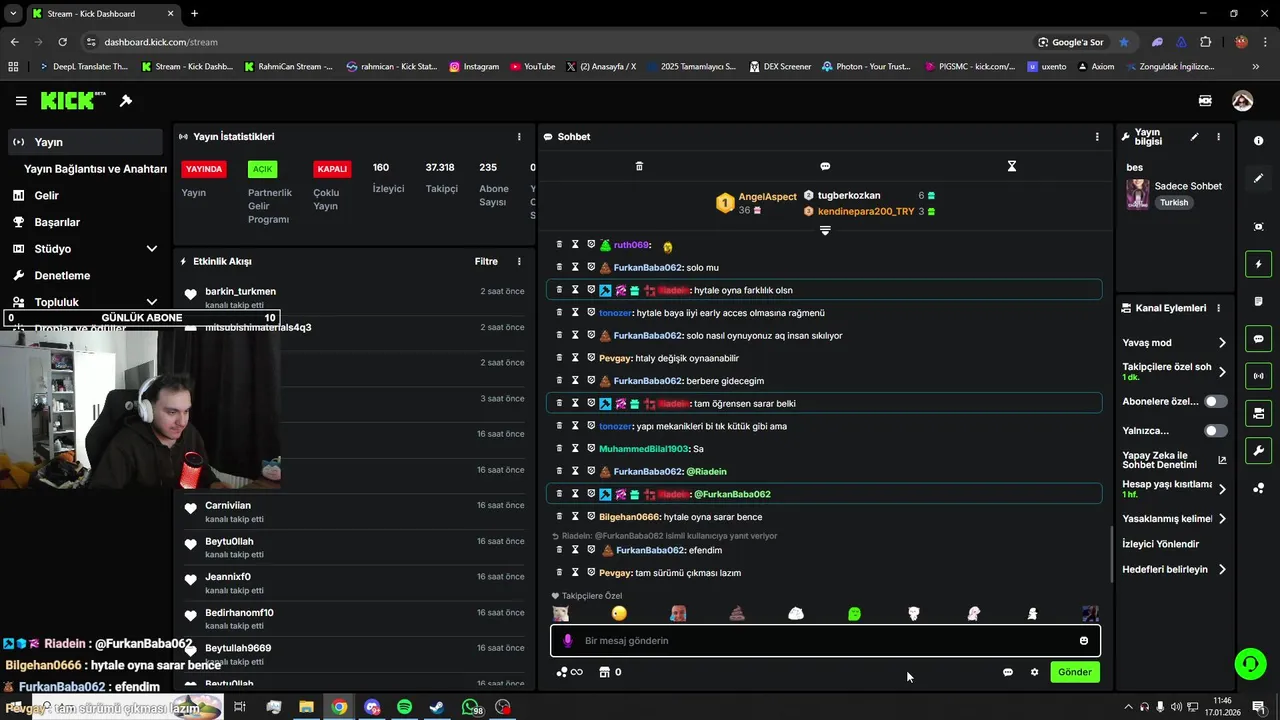Toggle Yalnızca... switch

[x=1216, y=431]
